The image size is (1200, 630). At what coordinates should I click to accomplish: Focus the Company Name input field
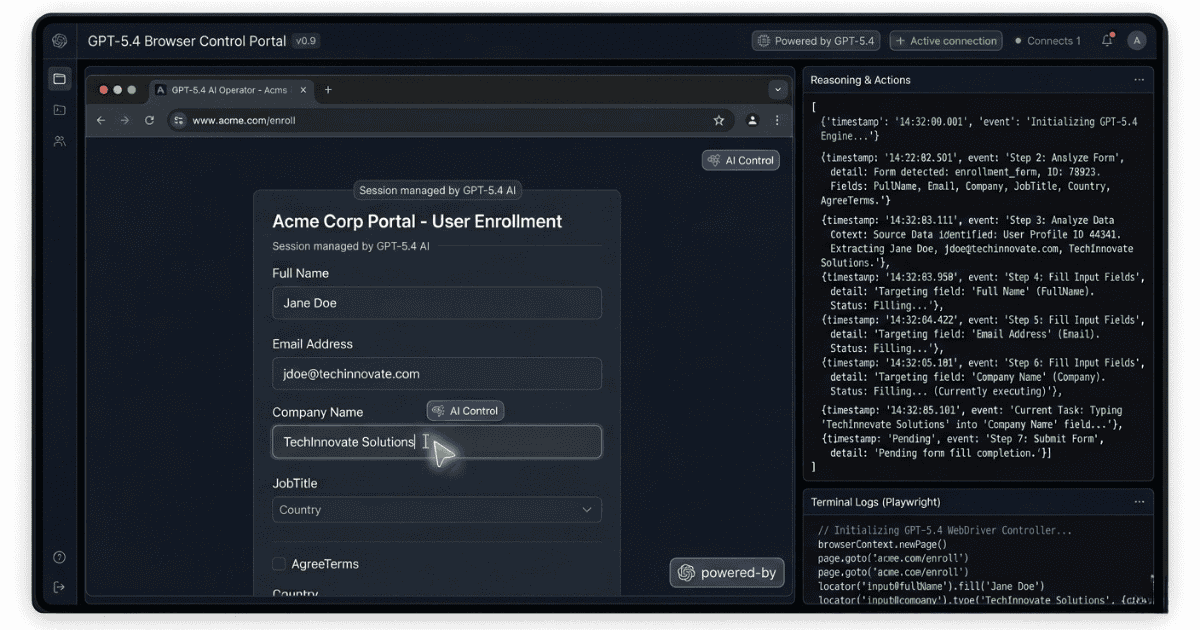pyautogui.click(x=437, y=442)
